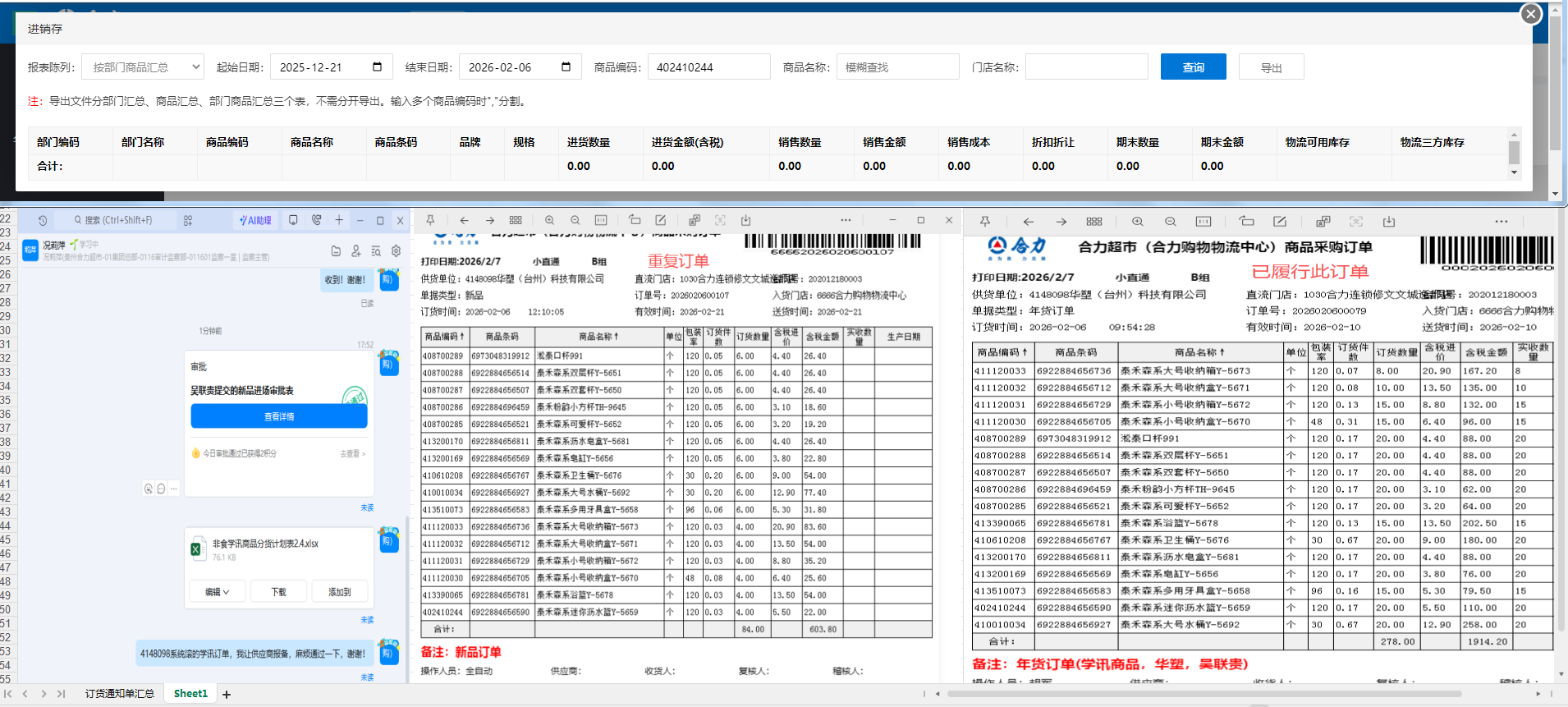Open the 起始日期 start date calendar picker
Viewport: 1568px width, 707px height.
pyautogui.click(x=377, y=67)
